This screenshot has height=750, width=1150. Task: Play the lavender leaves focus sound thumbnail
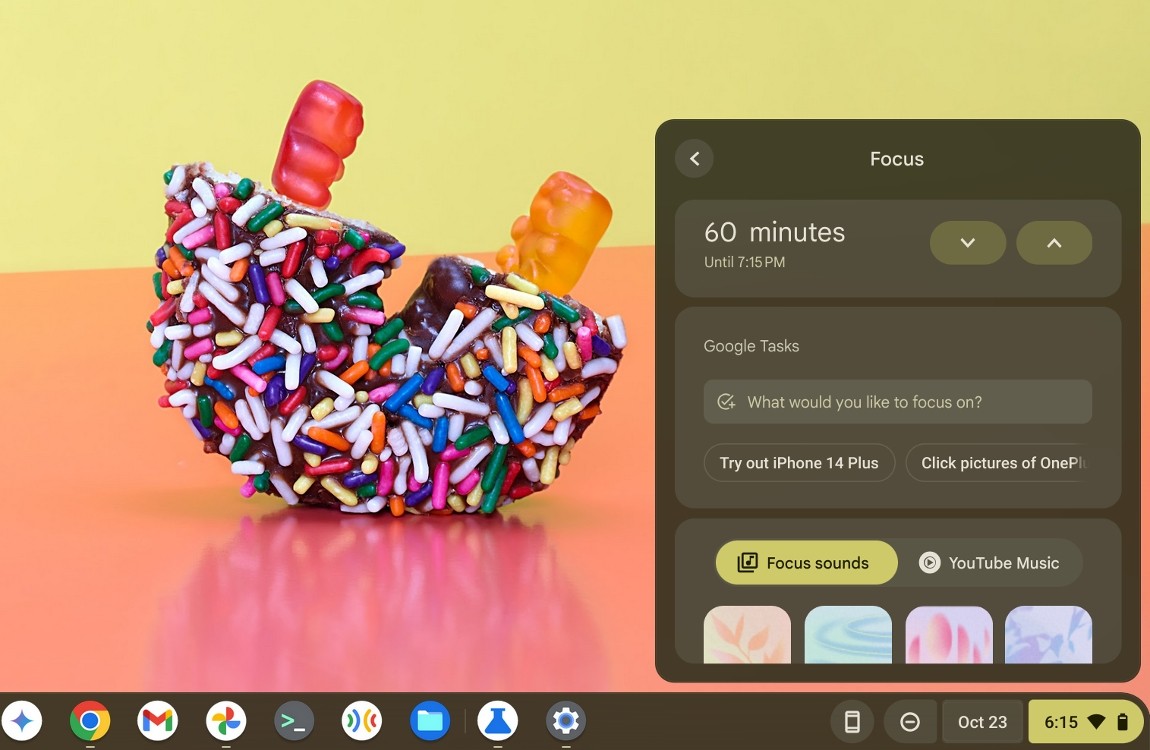(1048, 635)
